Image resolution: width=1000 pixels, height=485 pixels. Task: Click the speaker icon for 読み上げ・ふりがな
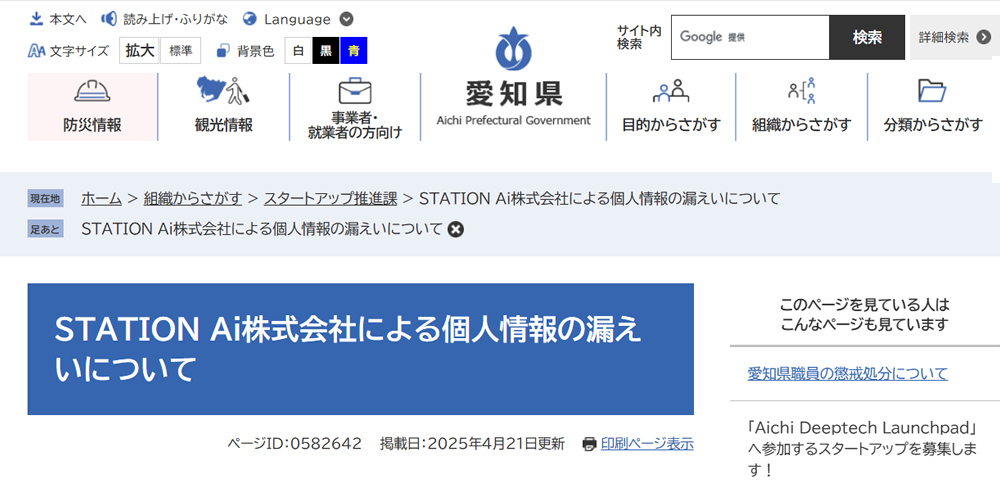click(x=109, y=19)
